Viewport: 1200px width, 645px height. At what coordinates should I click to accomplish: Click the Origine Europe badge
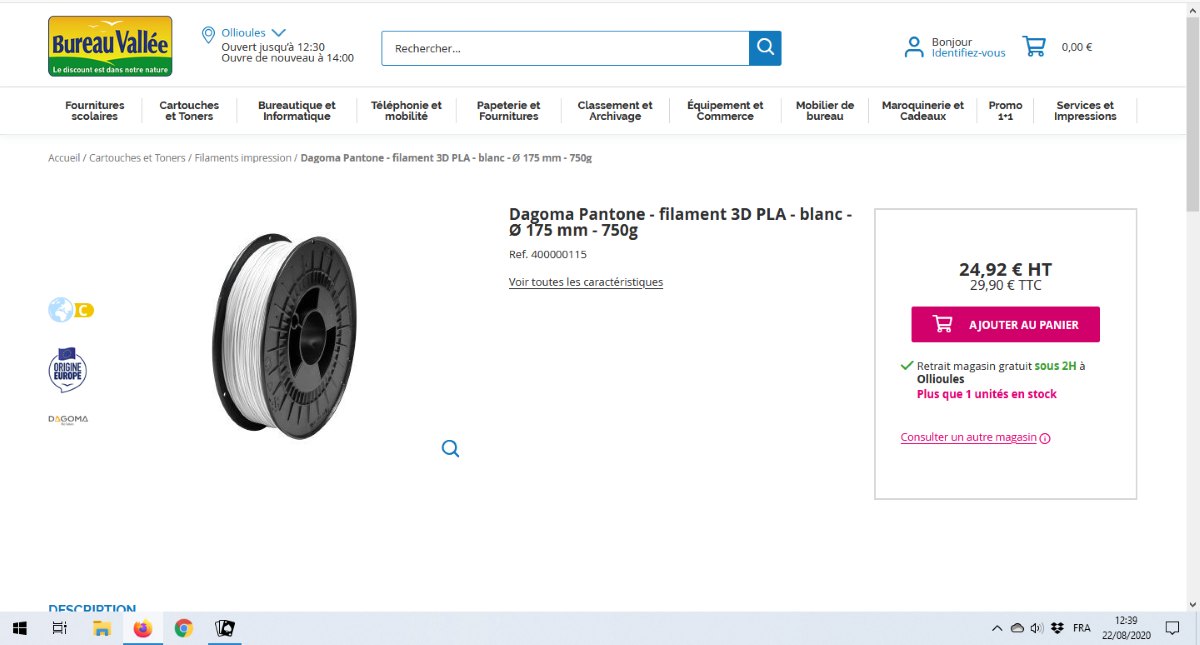68,369
